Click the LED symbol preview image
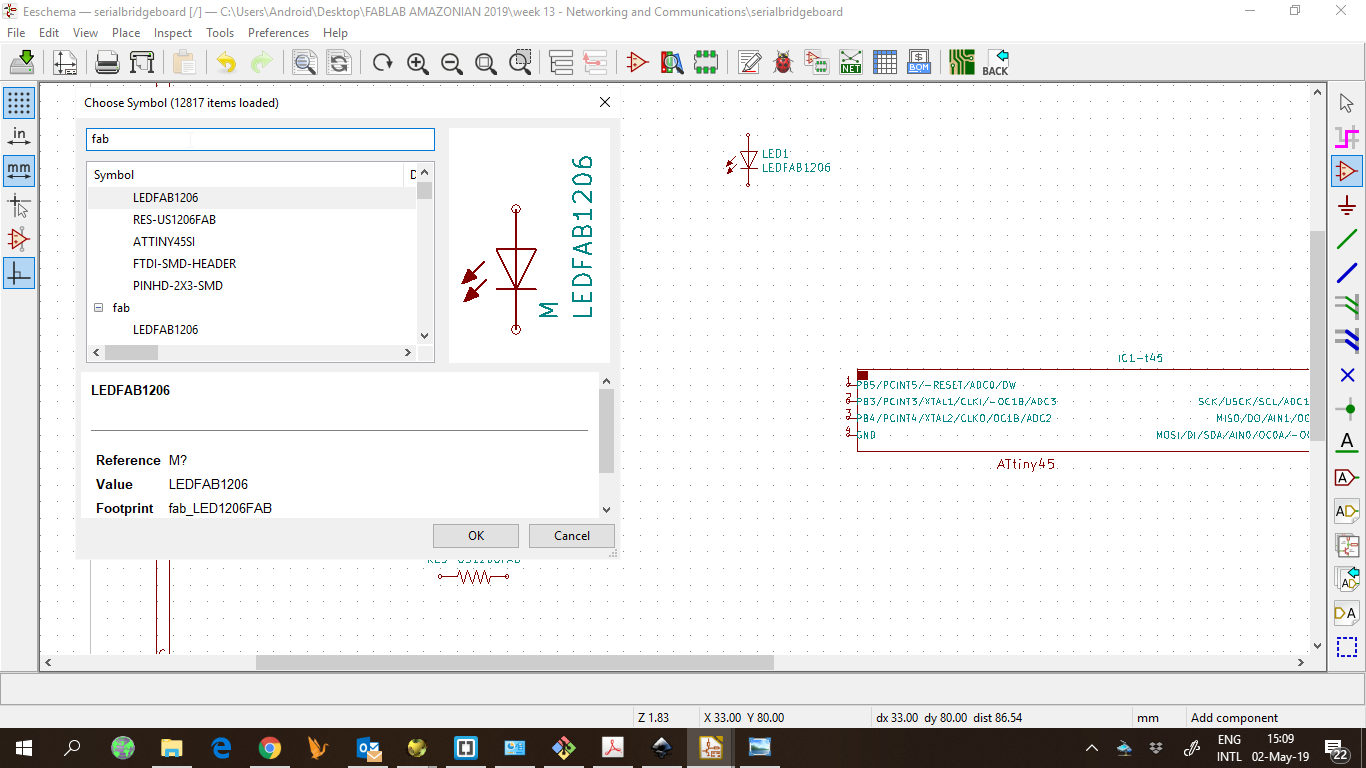 click(x=529, y=245)
